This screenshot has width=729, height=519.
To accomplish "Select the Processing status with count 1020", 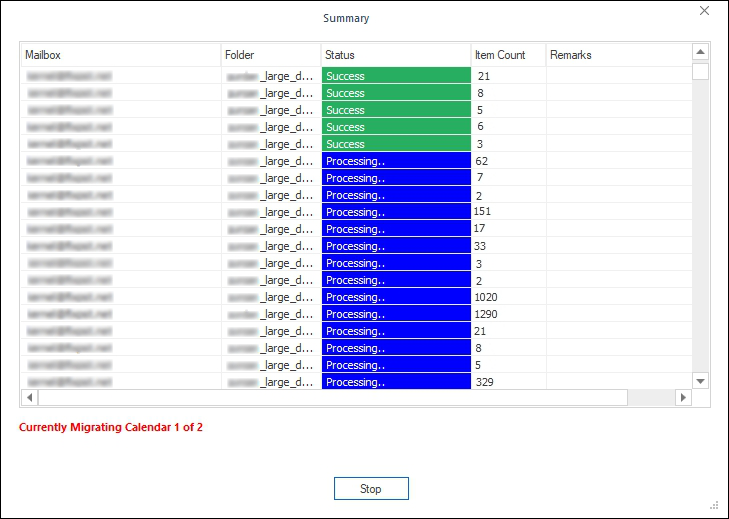I will tap(396, 297).
